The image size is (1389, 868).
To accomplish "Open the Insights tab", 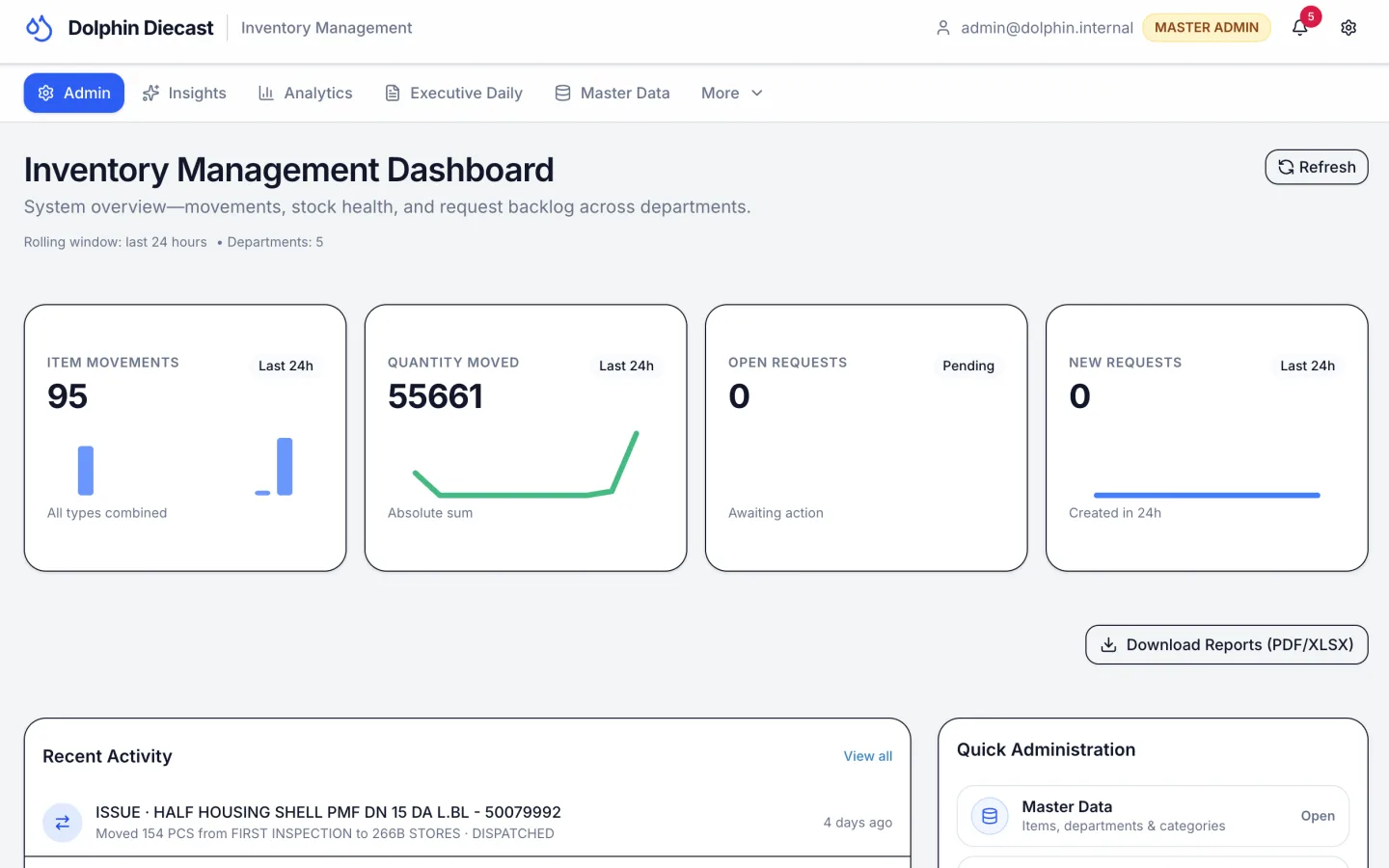I will 184,93.
